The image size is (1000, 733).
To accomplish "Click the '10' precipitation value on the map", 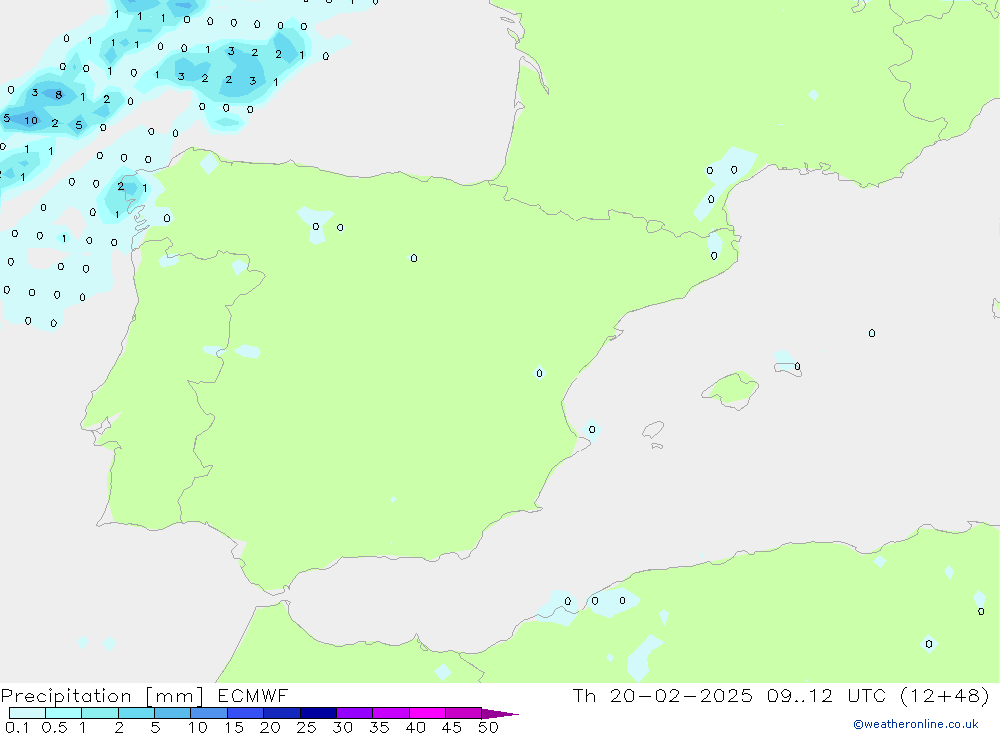I will point(31,121).
